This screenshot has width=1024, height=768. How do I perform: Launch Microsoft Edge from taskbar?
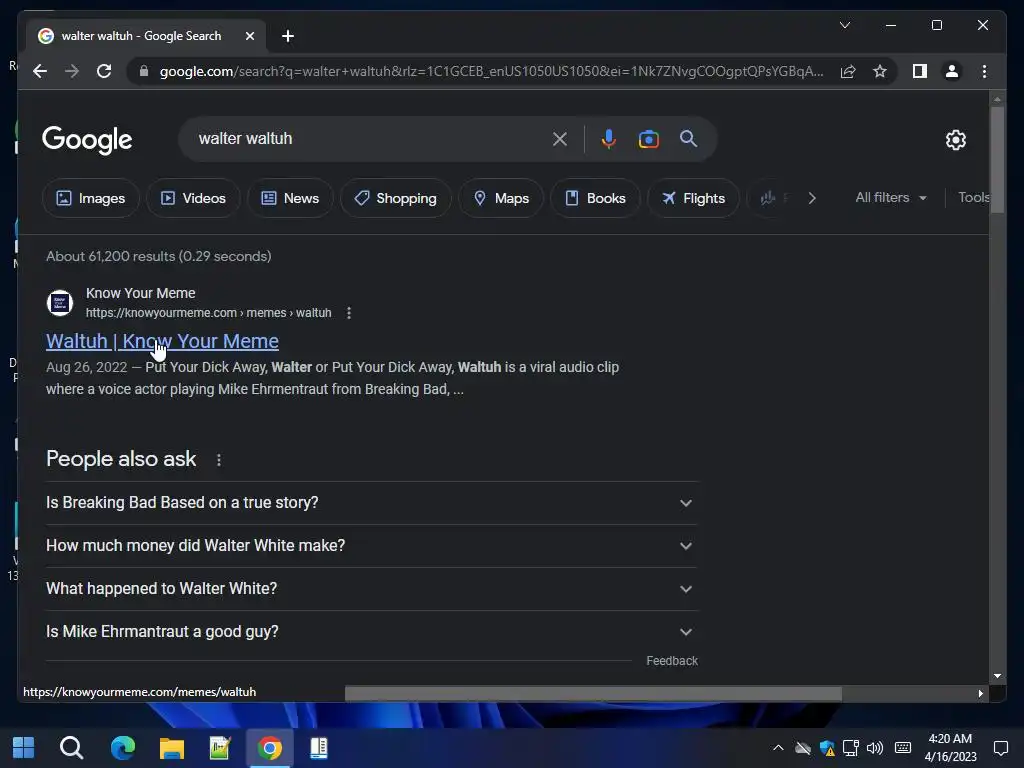(x=122, y=748)
